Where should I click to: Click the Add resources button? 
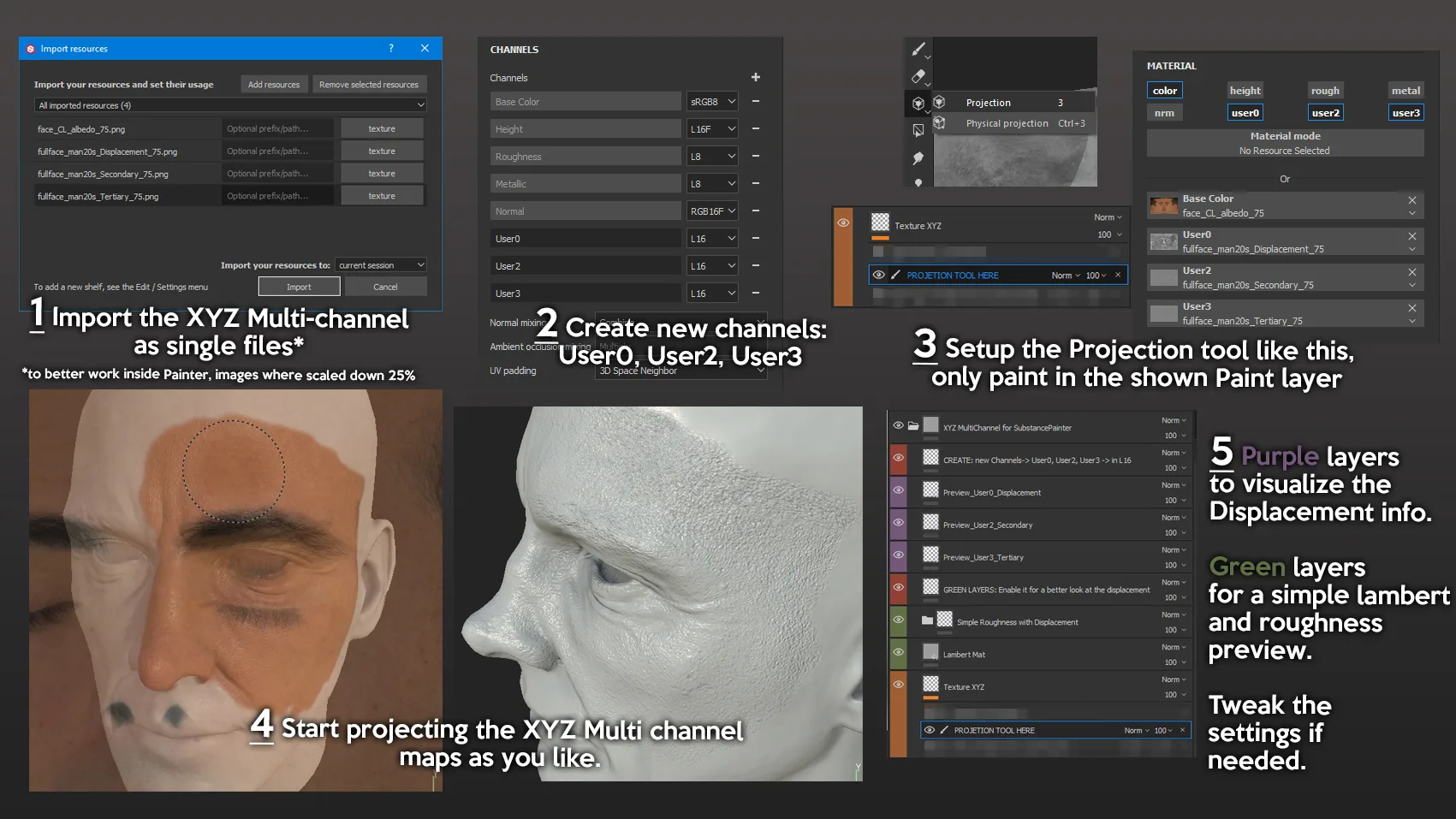click(x=274, y=84)
